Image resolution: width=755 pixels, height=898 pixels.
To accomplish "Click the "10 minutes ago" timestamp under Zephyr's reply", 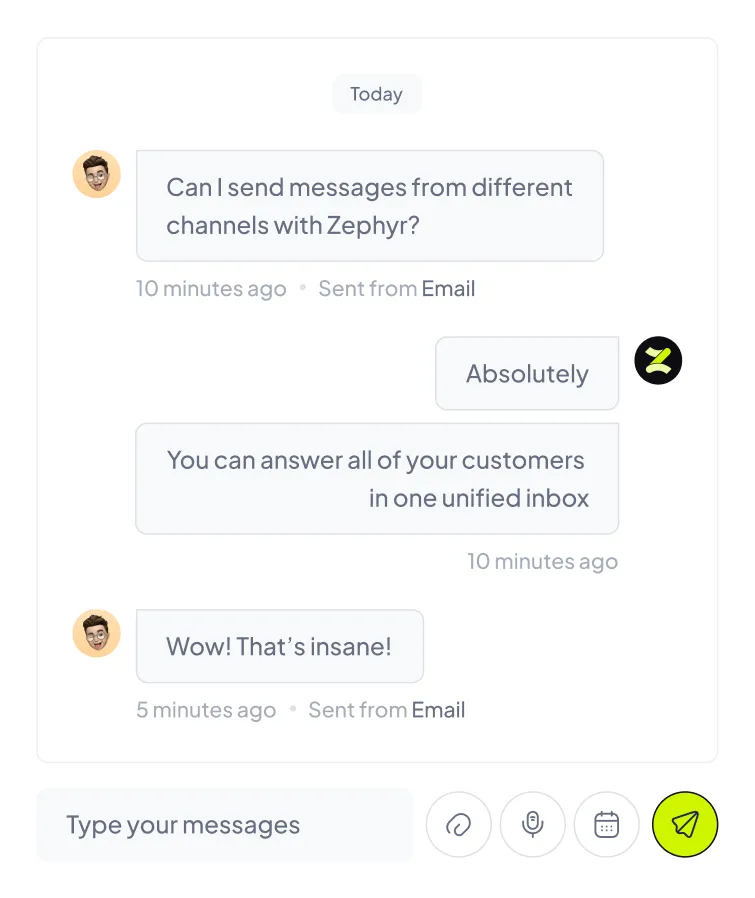I will tap(542, 561).
